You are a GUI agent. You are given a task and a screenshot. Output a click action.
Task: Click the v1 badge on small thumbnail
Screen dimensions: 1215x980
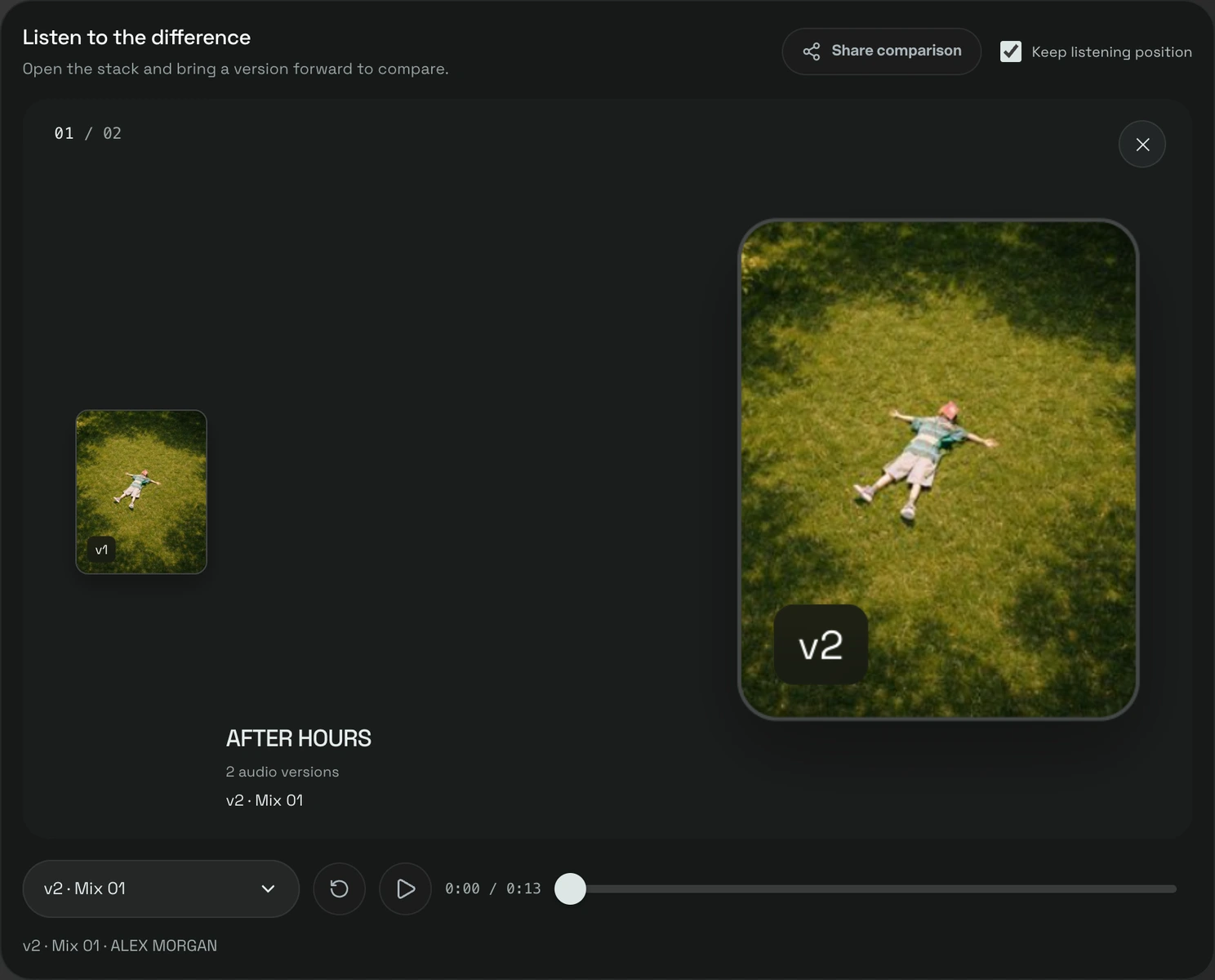pyautogui.click(x=101, y=550)
